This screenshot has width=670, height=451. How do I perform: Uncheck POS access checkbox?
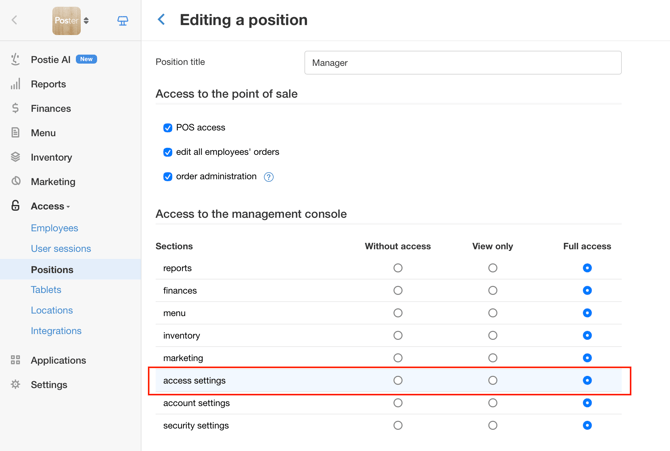pos(168,127)
